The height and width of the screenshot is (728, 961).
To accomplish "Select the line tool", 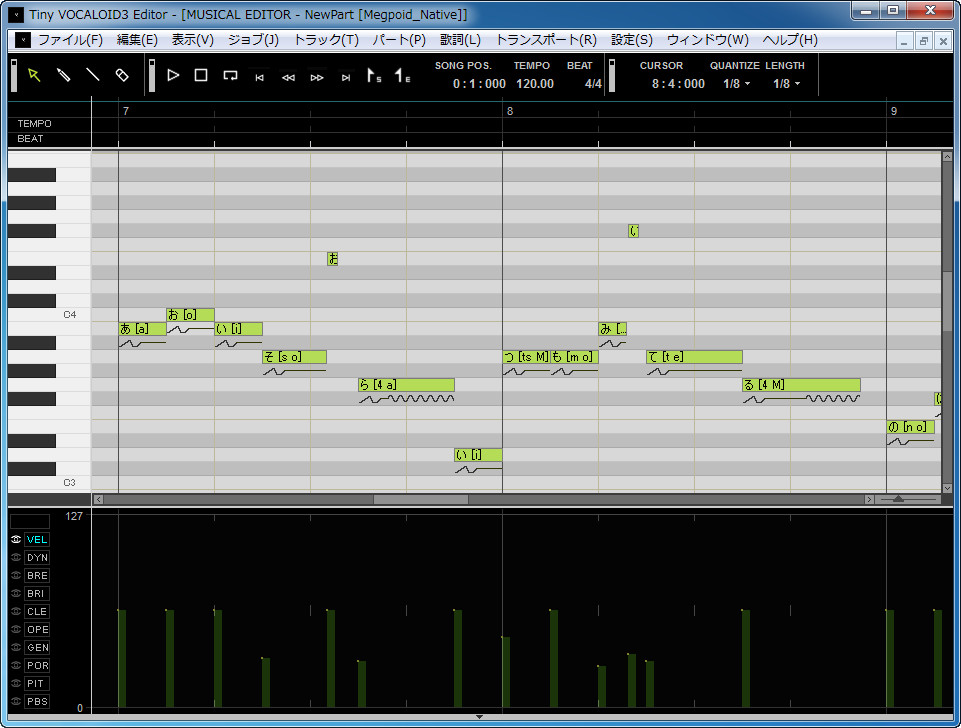I will [x=93, y=75].
